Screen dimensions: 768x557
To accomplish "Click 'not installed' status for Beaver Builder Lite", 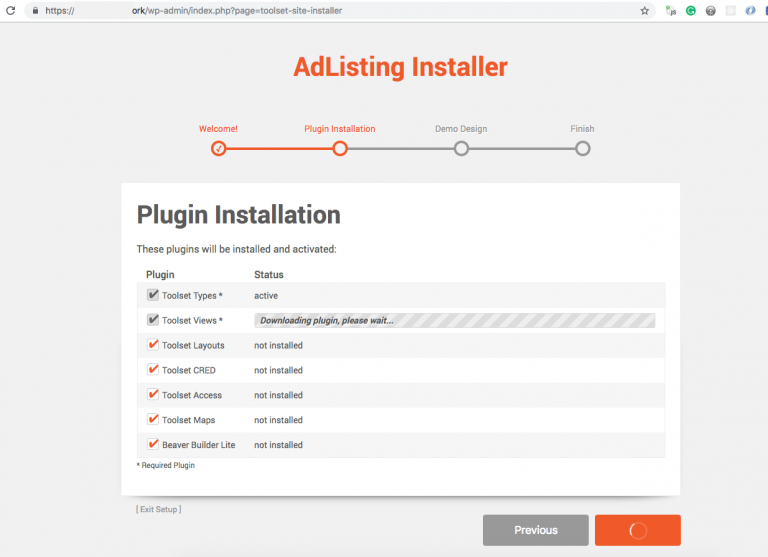I will 278,445.
